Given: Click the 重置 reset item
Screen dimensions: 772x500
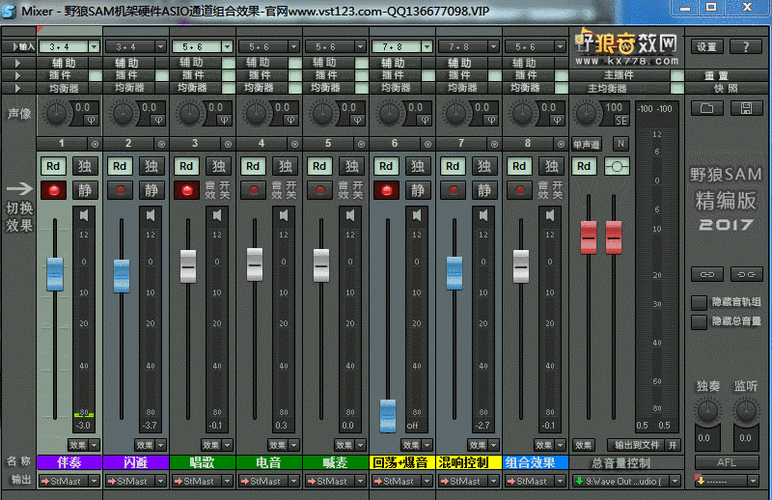Looking at the screenshot, I should 715,76.
